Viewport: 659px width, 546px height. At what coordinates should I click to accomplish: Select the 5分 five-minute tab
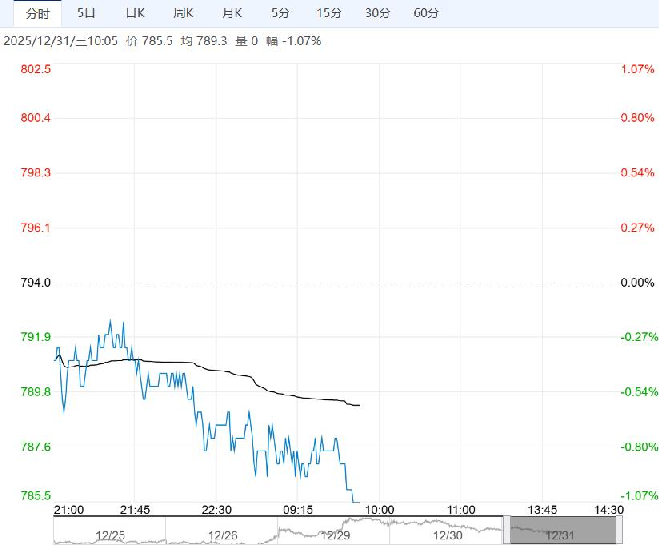tap(280, 13)
